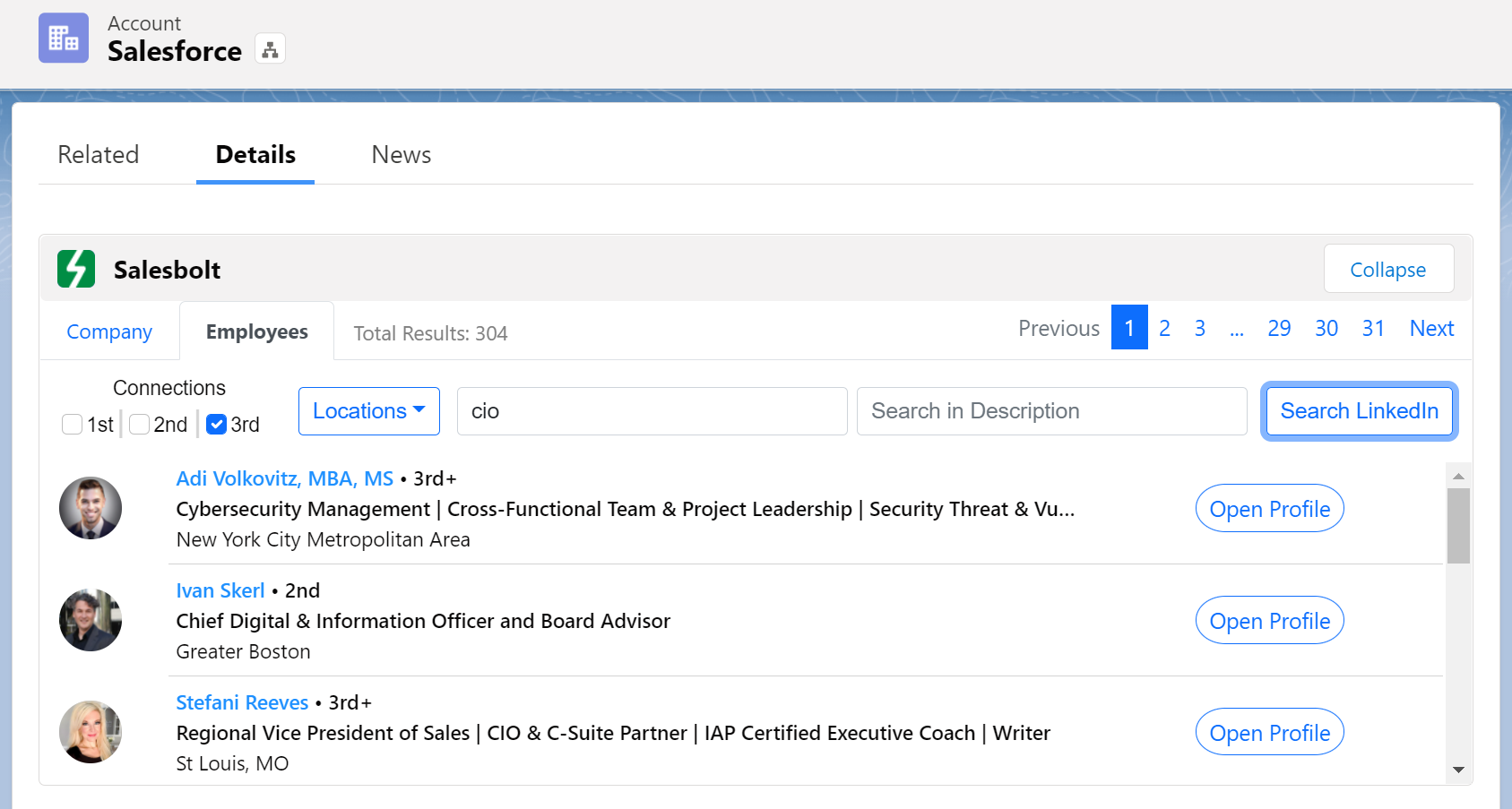Image resolution: width=1512 pixels, height=809 pixels.
Task: Click the Previous page link
Action: [1058, 329]
